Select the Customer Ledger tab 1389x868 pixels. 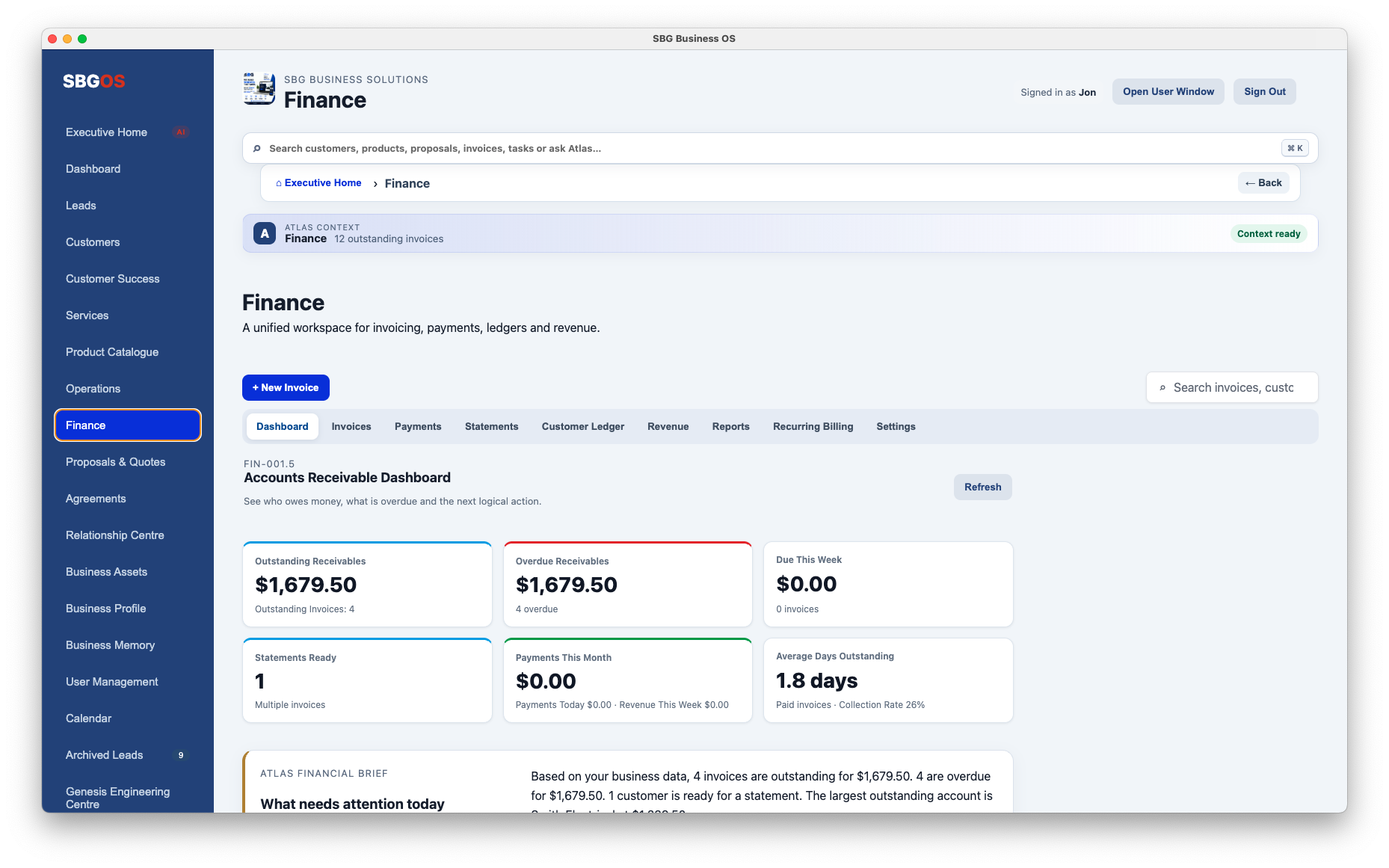pos(583,427)
